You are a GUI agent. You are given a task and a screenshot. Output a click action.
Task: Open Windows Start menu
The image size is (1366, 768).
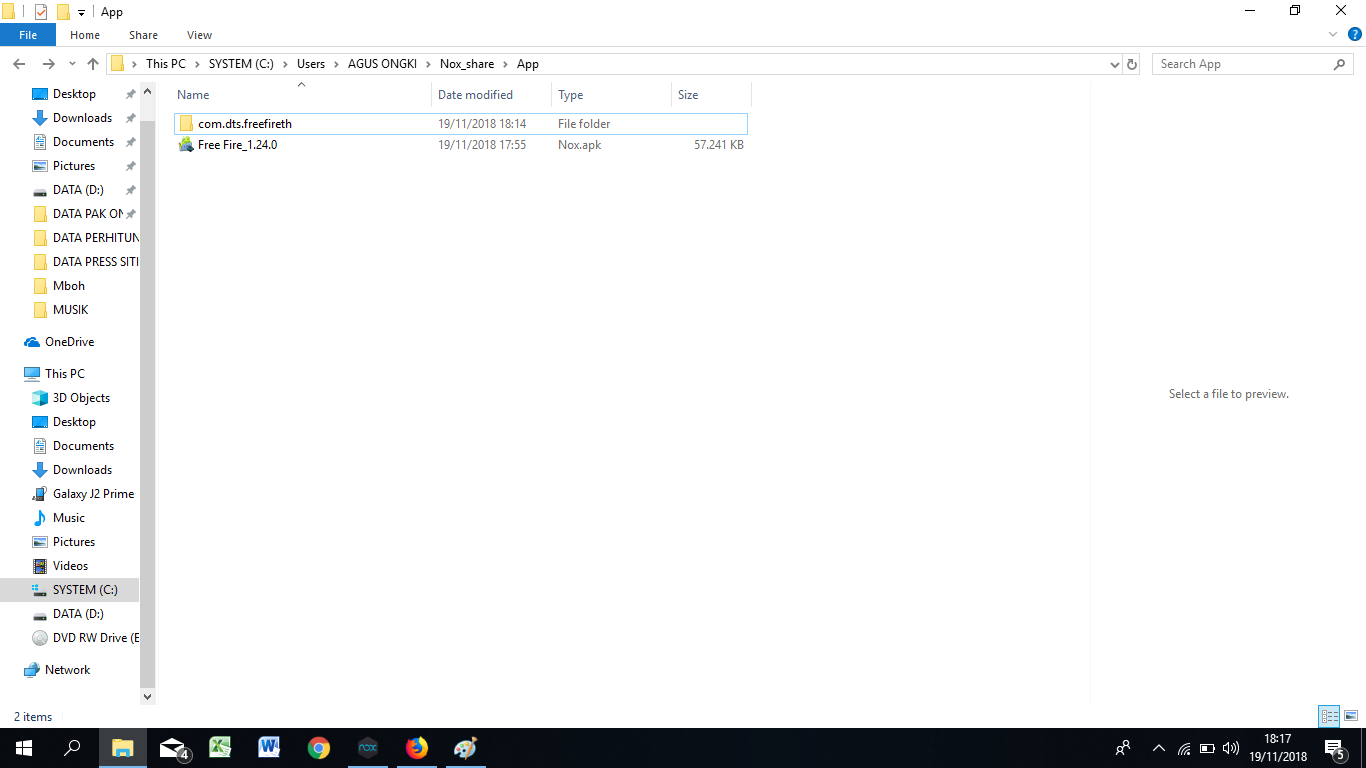pos(24,748)
